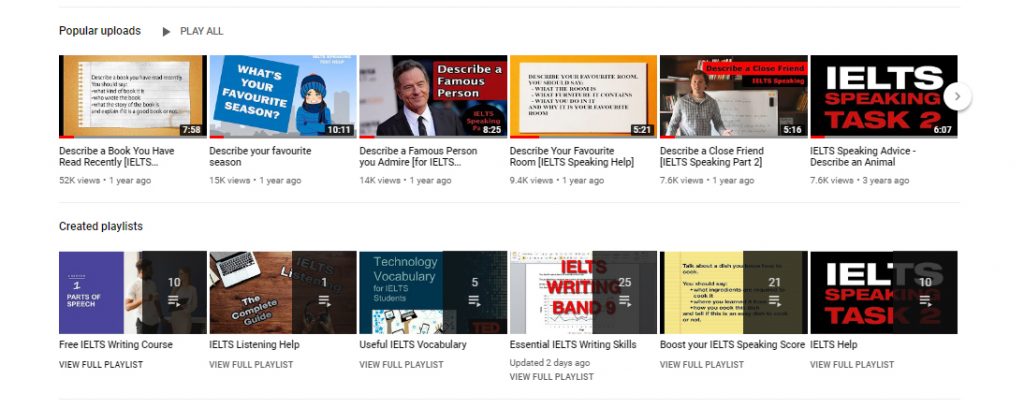Click 'Updated 2 days ago' text
Viewport: 1024px width, 408px height.
coord(550,363)
